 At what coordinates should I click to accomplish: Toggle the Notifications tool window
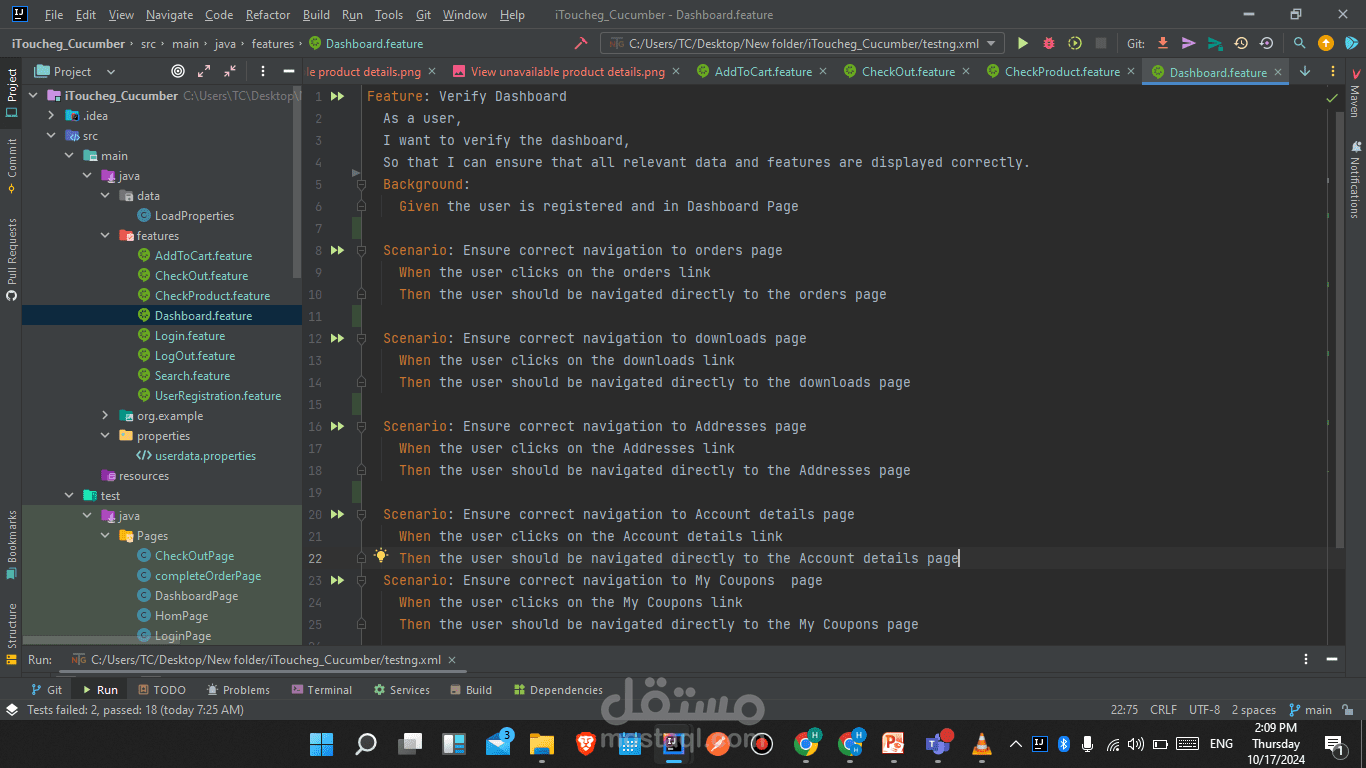point(1354,179)
